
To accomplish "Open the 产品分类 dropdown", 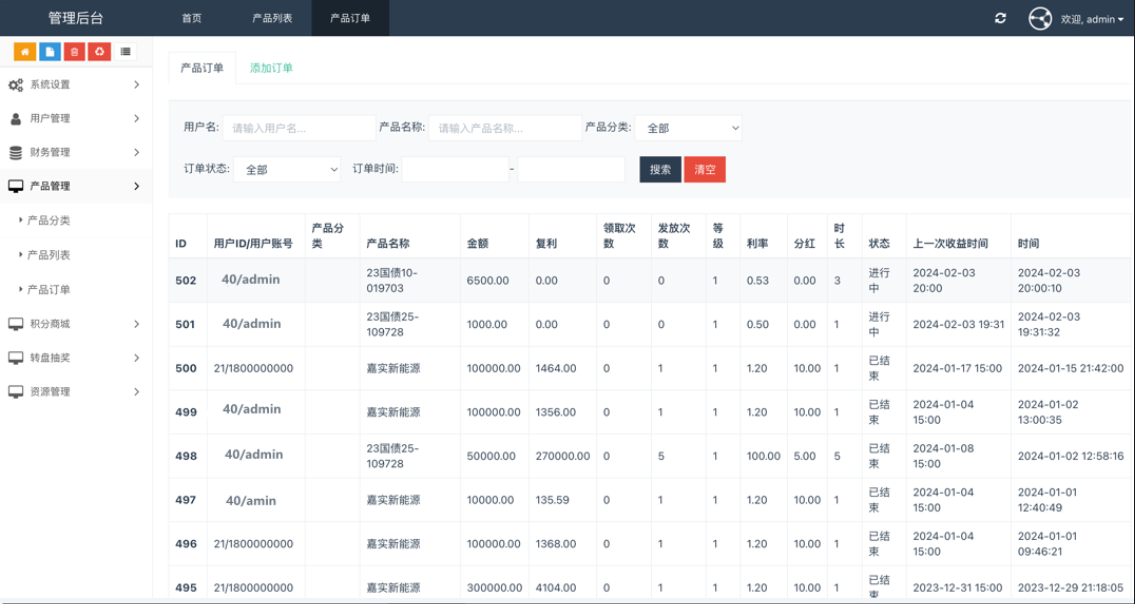I will tap(688, 128).
